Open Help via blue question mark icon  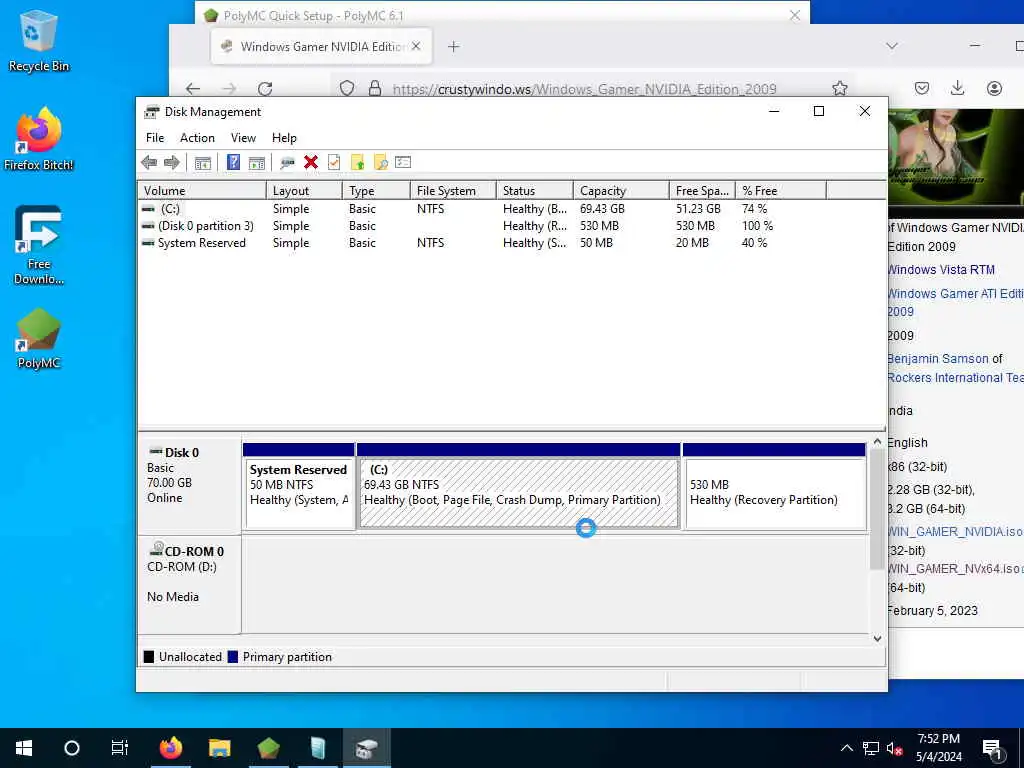233,162
